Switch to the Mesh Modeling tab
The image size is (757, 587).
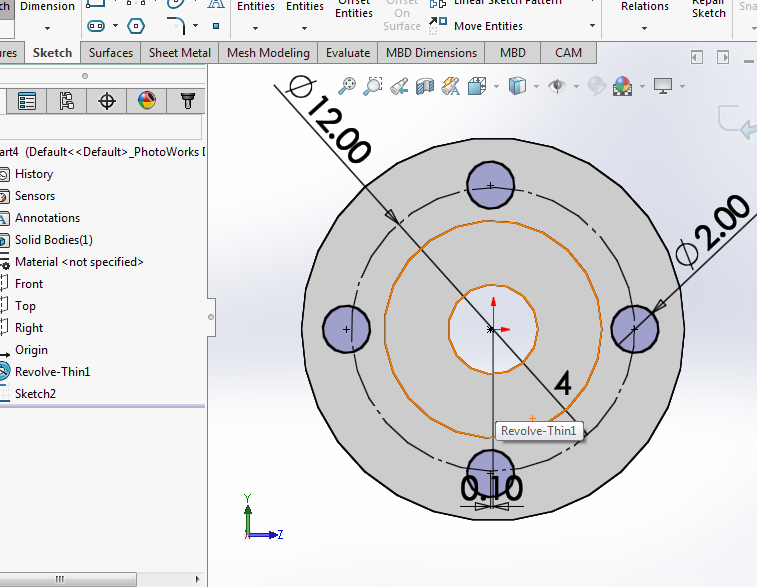pyautogui.click(x=268, y=53)
